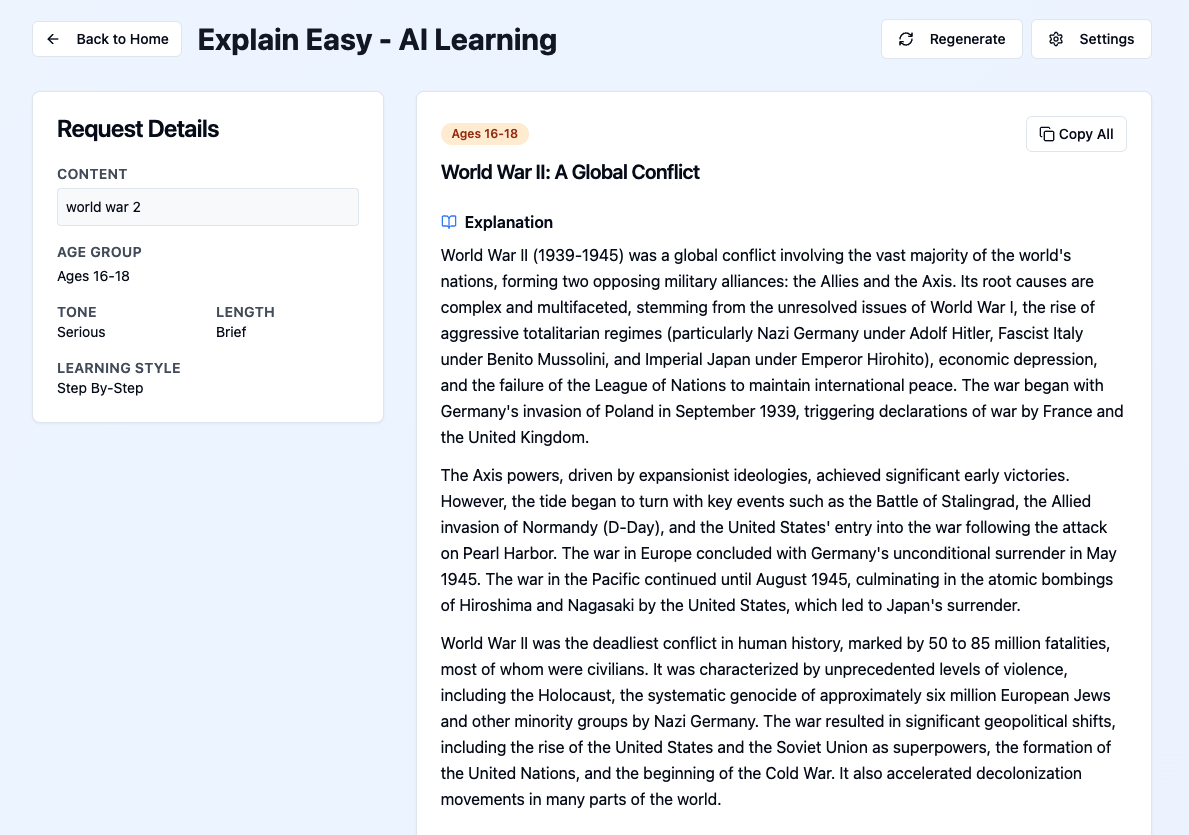Click the regenerate refresh icon
Screen dimensions: 1189x835
[x=905, y=39]
